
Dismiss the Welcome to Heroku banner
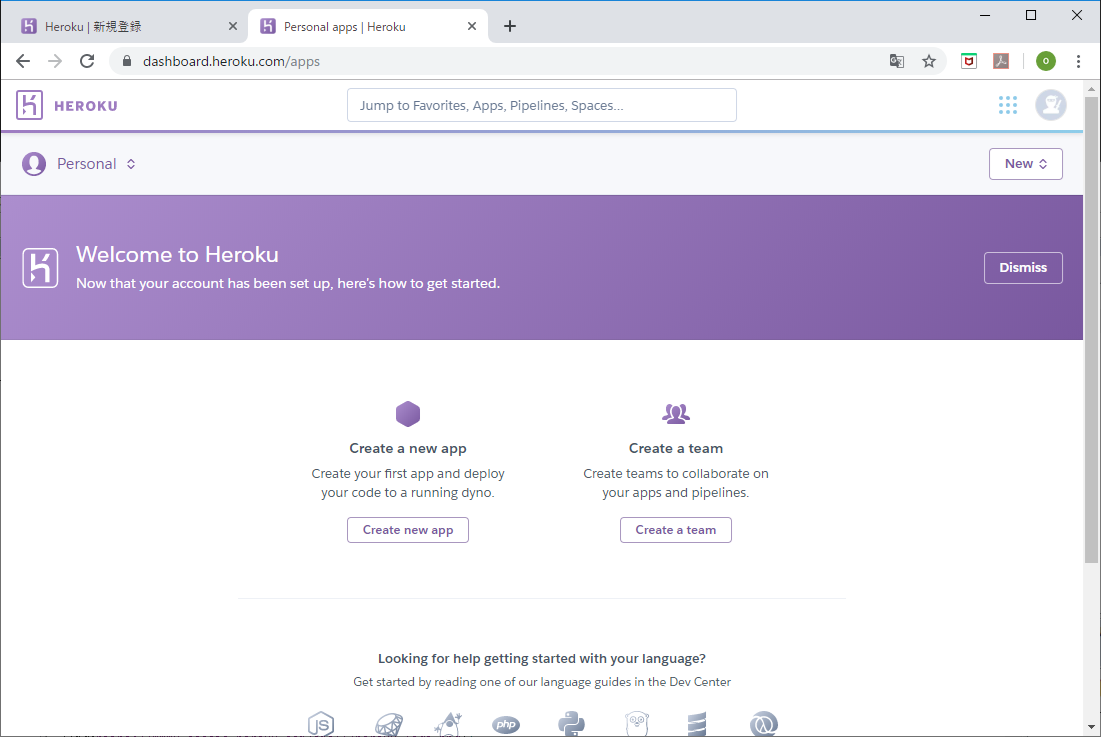pos(1023,267)
